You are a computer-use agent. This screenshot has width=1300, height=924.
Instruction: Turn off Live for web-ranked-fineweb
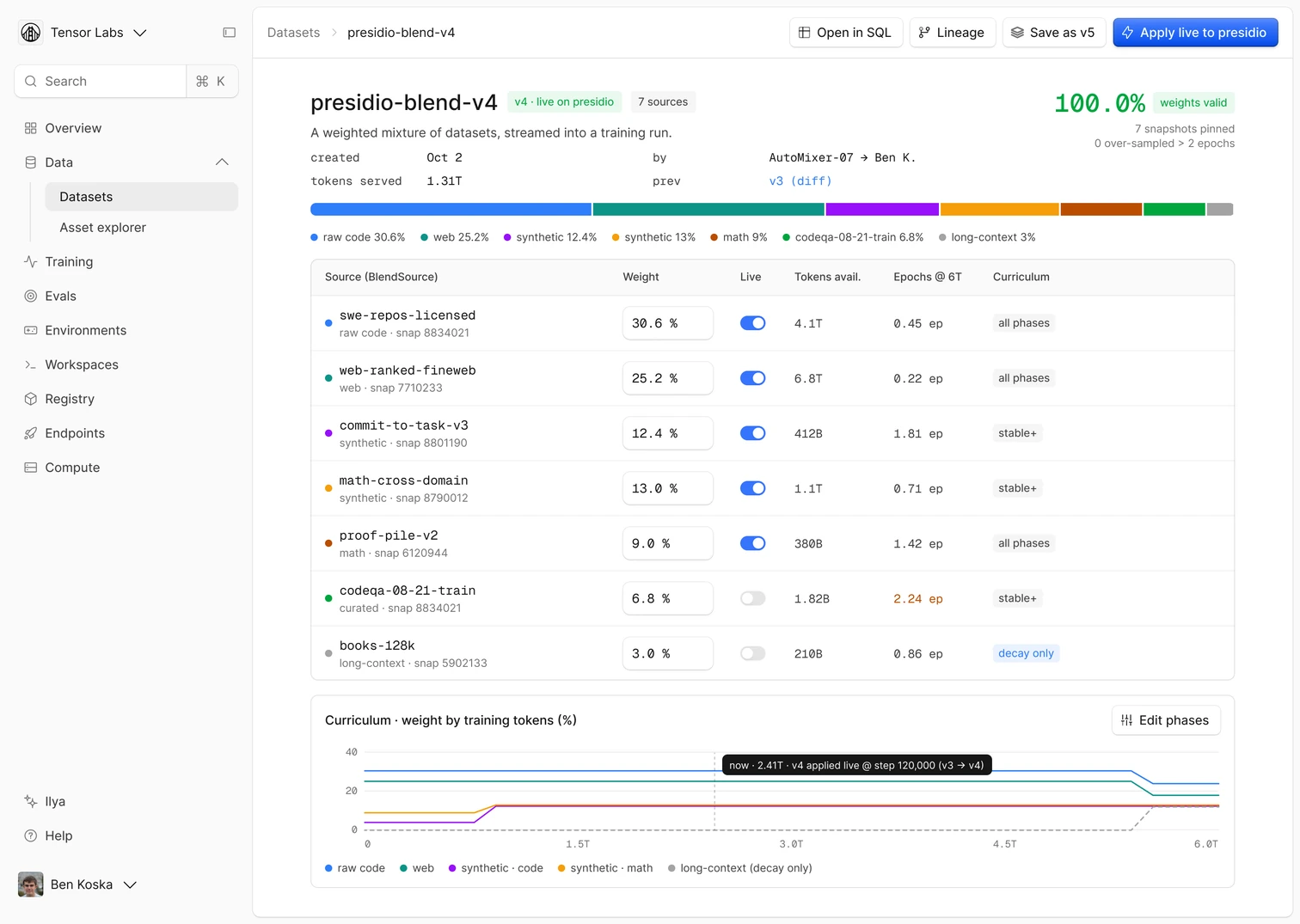(x=753, y=378)
